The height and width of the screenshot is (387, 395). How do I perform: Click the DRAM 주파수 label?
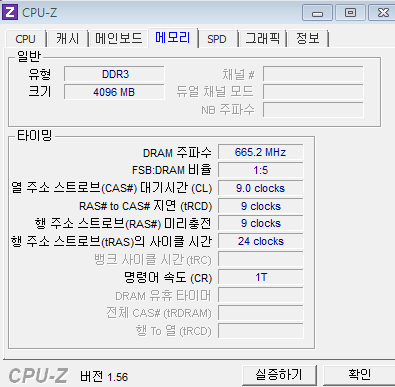[x=177, y=153]
